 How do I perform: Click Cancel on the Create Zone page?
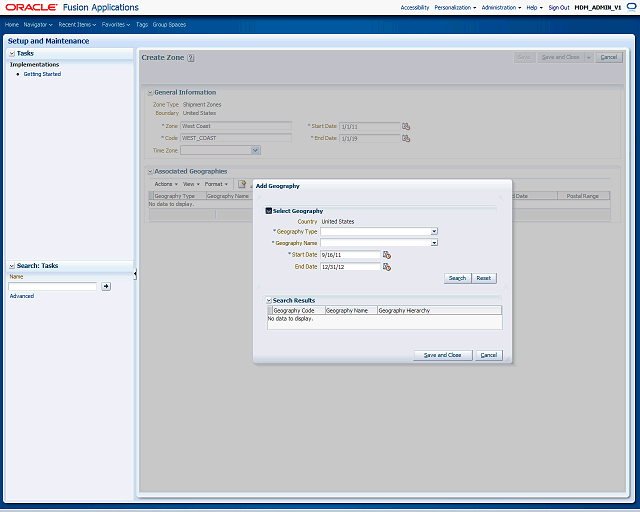point(609,58)
